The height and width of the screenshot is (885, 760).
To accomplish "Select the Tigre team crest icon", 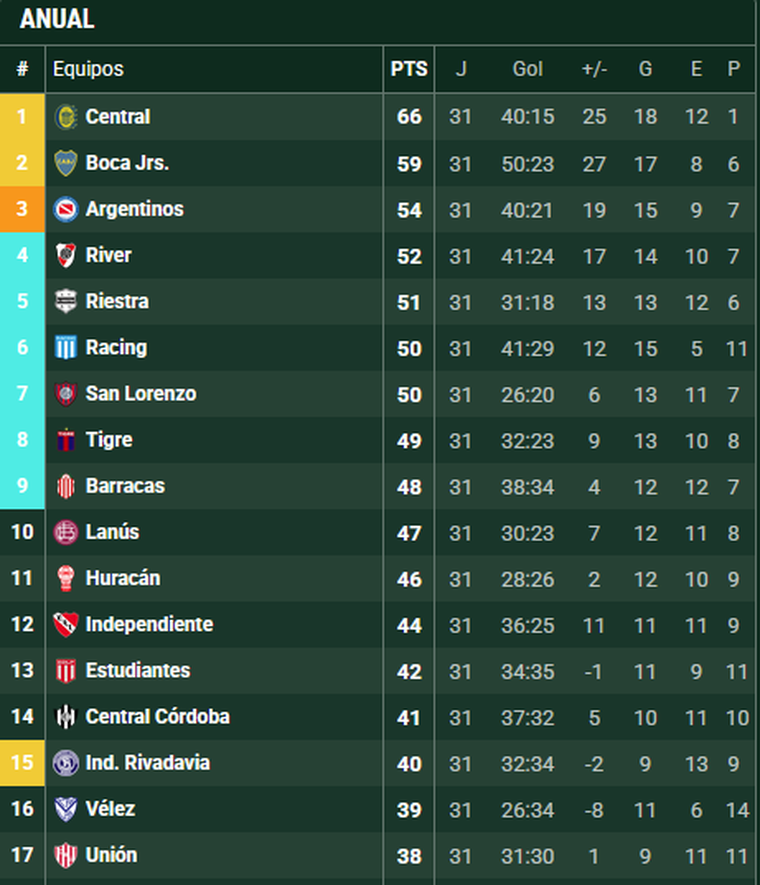I will pyautogui.click(x=66, y=440).
